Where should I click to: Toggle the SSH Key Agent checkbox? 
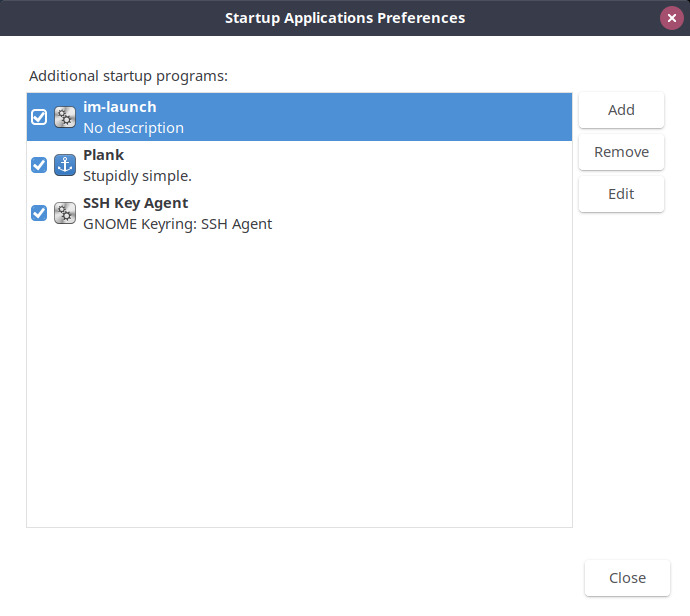pyautogui.click(x=39, y=213)
